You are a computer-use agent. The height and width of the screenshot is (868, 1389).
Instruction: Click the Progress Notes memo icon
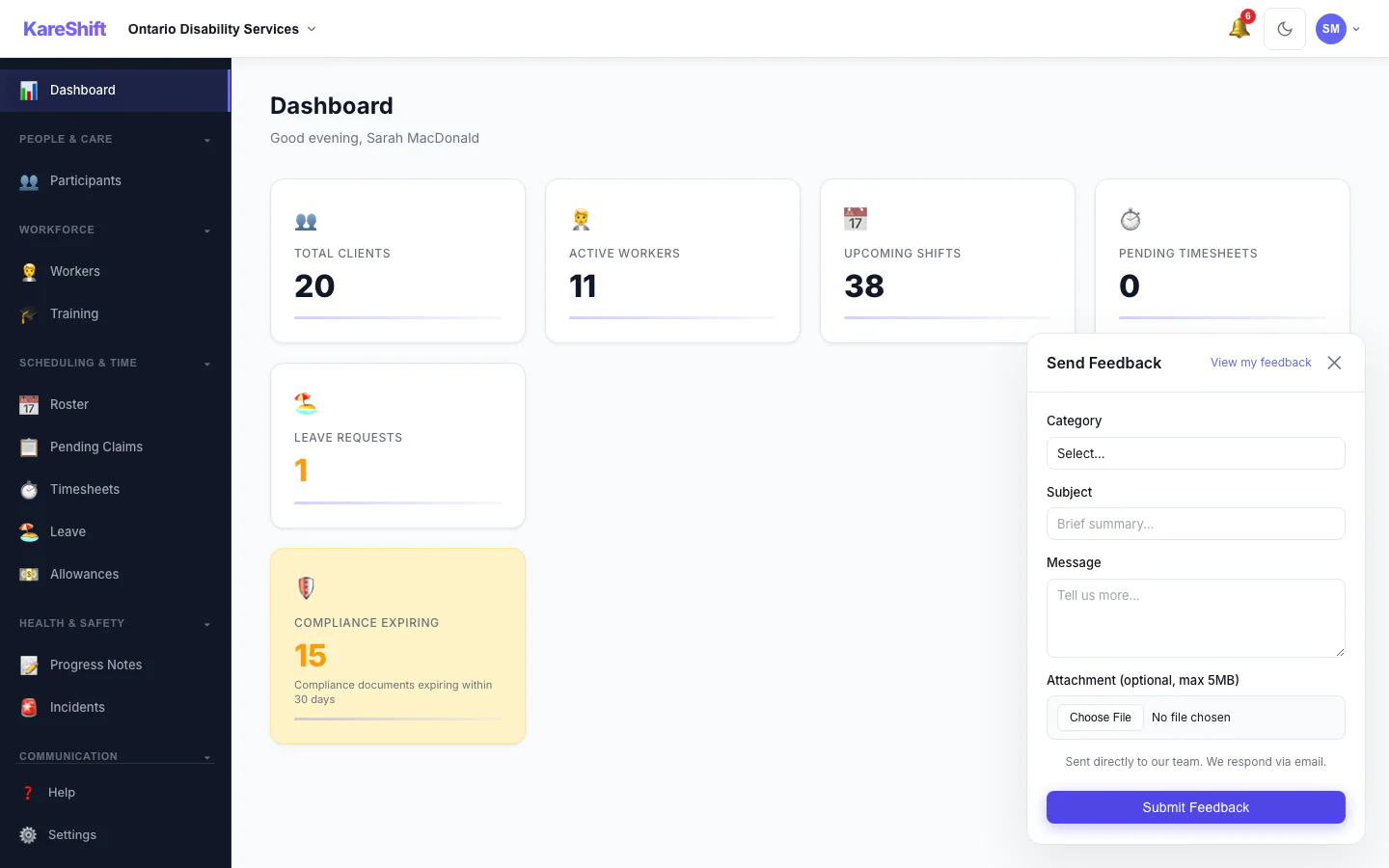point(29,665)
